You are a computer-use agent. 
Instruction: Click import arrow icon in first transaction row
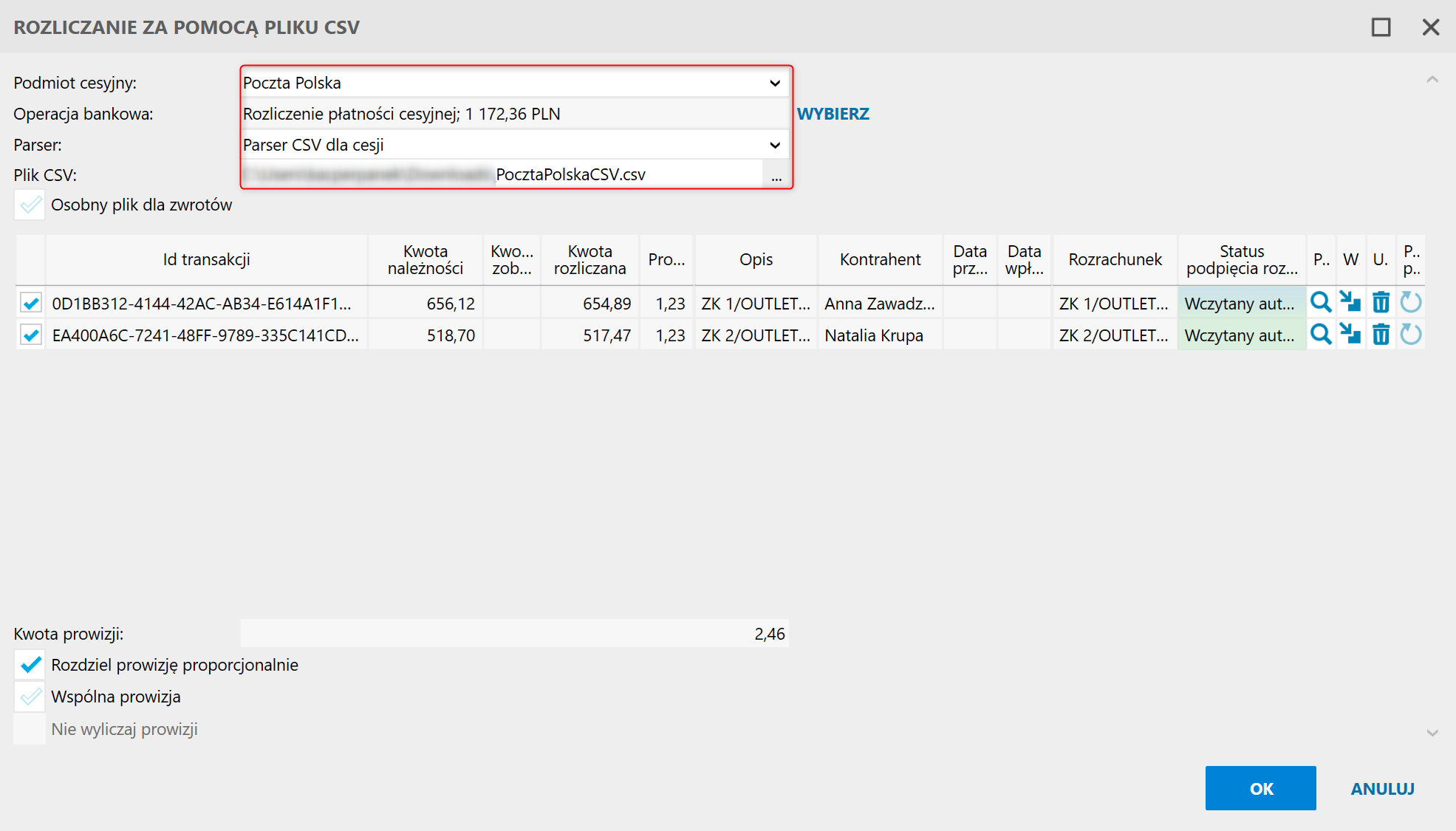1350,303
